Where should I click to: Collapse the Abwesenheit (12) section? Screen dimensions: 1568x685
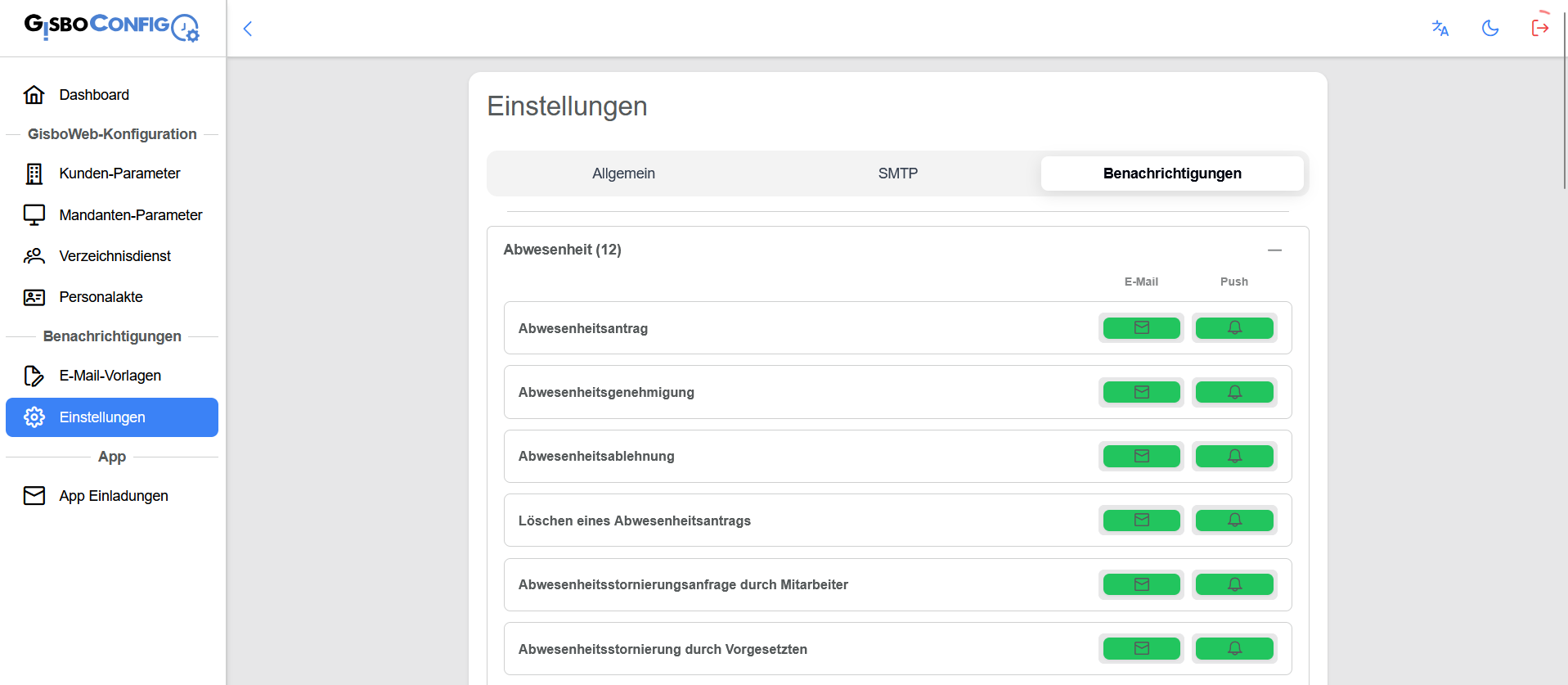1274,250
